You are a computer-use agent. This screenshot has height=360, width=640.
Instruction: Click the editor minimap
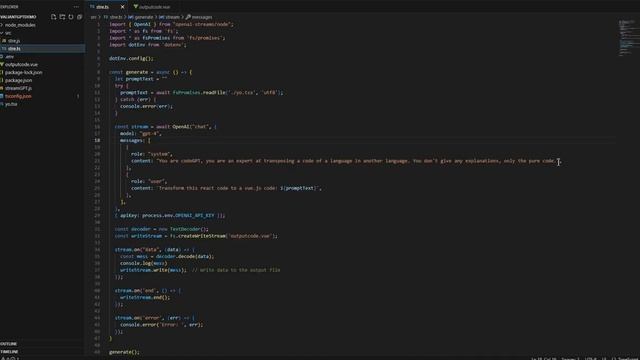pos(628,38)
